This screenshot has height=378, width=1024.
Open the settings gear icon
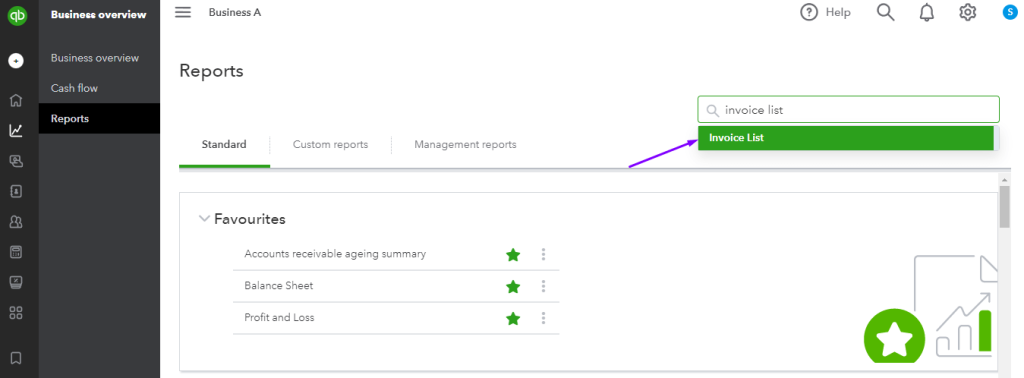[x=967, y=12]
